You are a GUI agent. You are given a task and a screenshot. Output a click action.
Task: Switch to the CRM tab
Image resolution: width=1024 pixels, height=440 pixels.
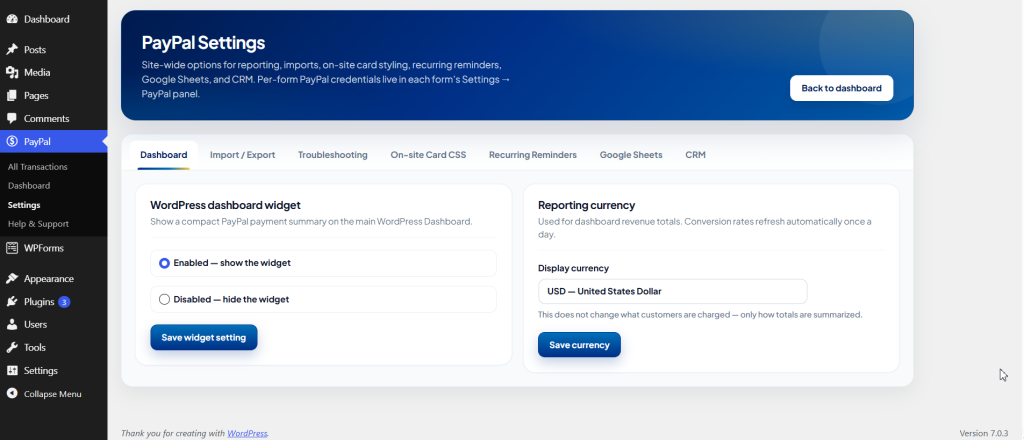pos(696,155)
